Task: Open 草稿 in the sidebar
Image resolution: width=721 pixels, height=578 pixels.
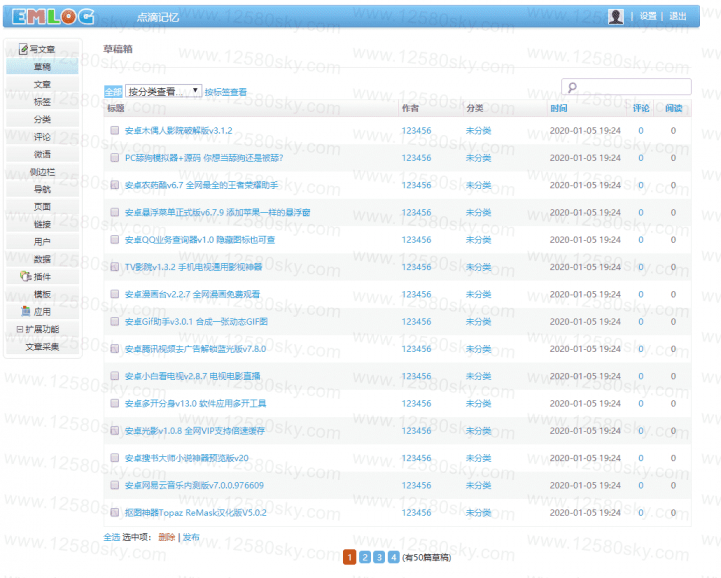Action: click(x=42, y=67)
